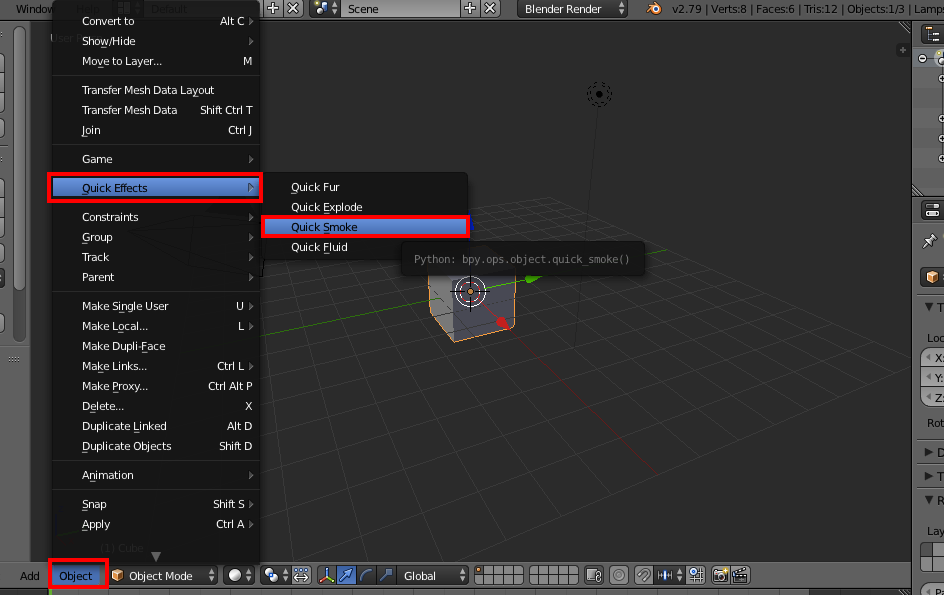Image resolution: width=944 pixels, height=595 pixels.
Task: Open the snap element type selector
Action: pyautogui.click(x=669, y=576)
